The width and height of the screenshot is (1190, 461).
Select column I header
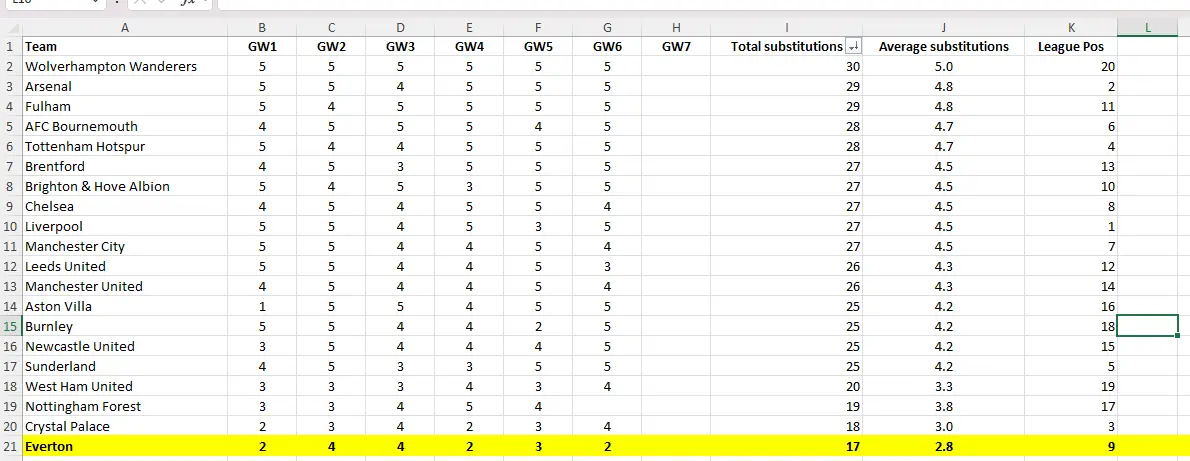click(x=787, y=28)
